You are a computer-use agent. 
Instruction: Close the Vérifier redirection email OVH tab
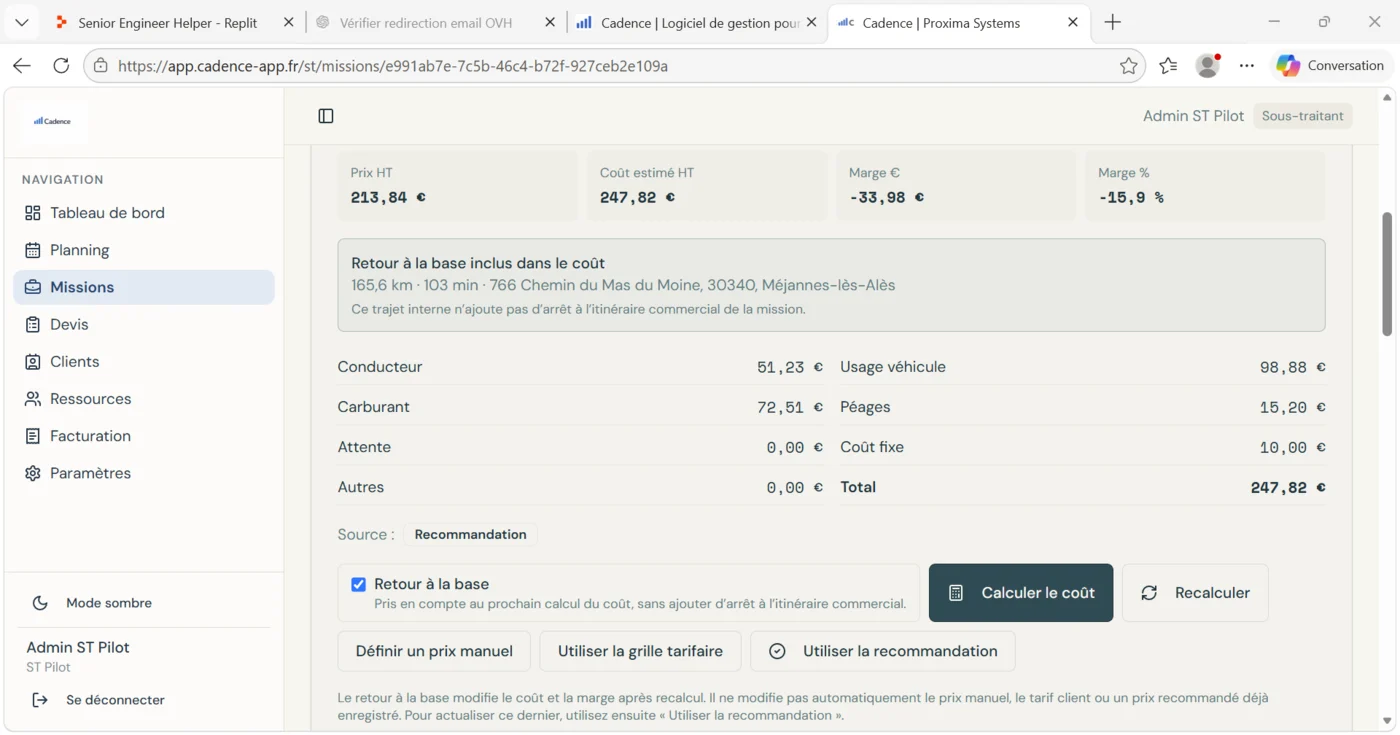pyautogui.click(x=550, y=22)
